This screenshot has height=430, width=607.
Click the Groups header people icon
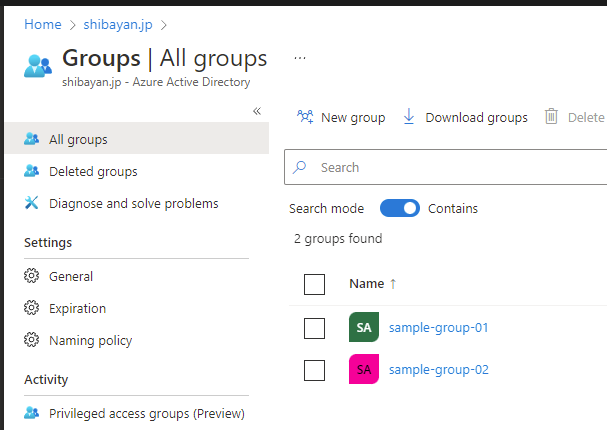pos(38,66)
